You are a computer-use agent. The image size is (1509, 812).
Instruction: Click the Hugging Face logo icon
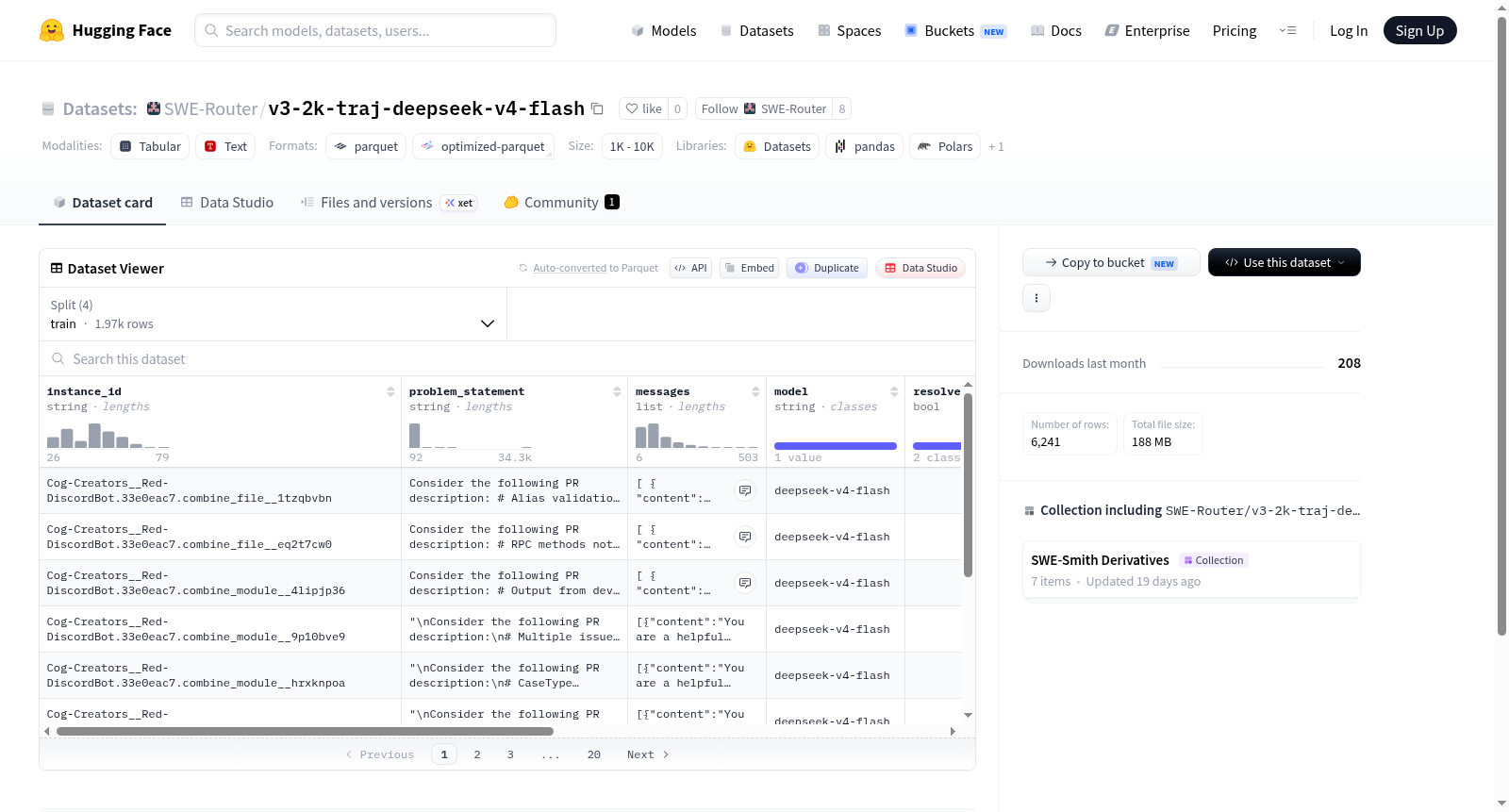coord(52,30)
